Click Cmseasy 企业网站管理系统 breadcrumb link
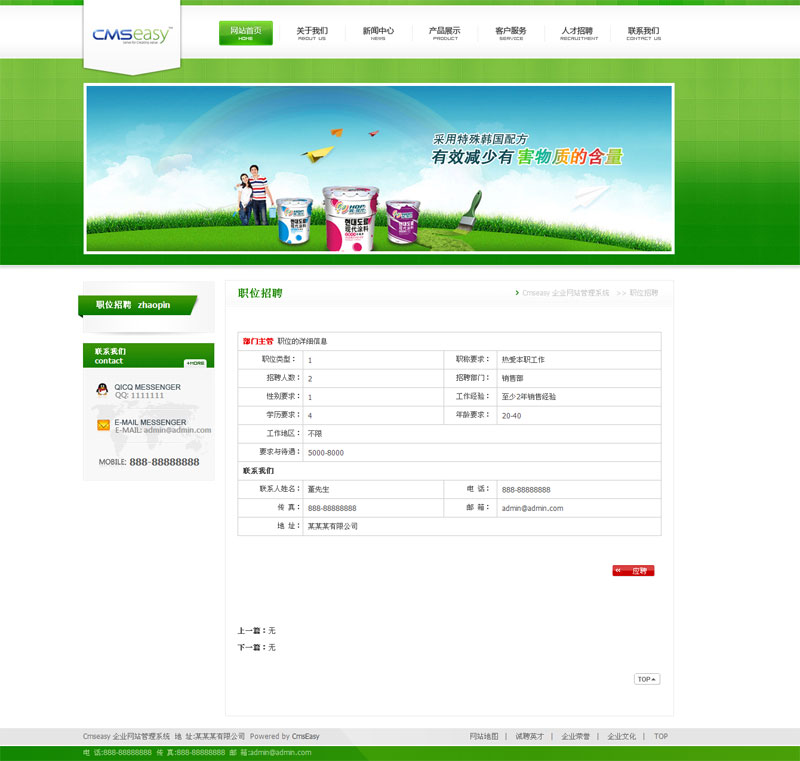Viewport: 800px width, 761px height. click(x=565, y=293)
